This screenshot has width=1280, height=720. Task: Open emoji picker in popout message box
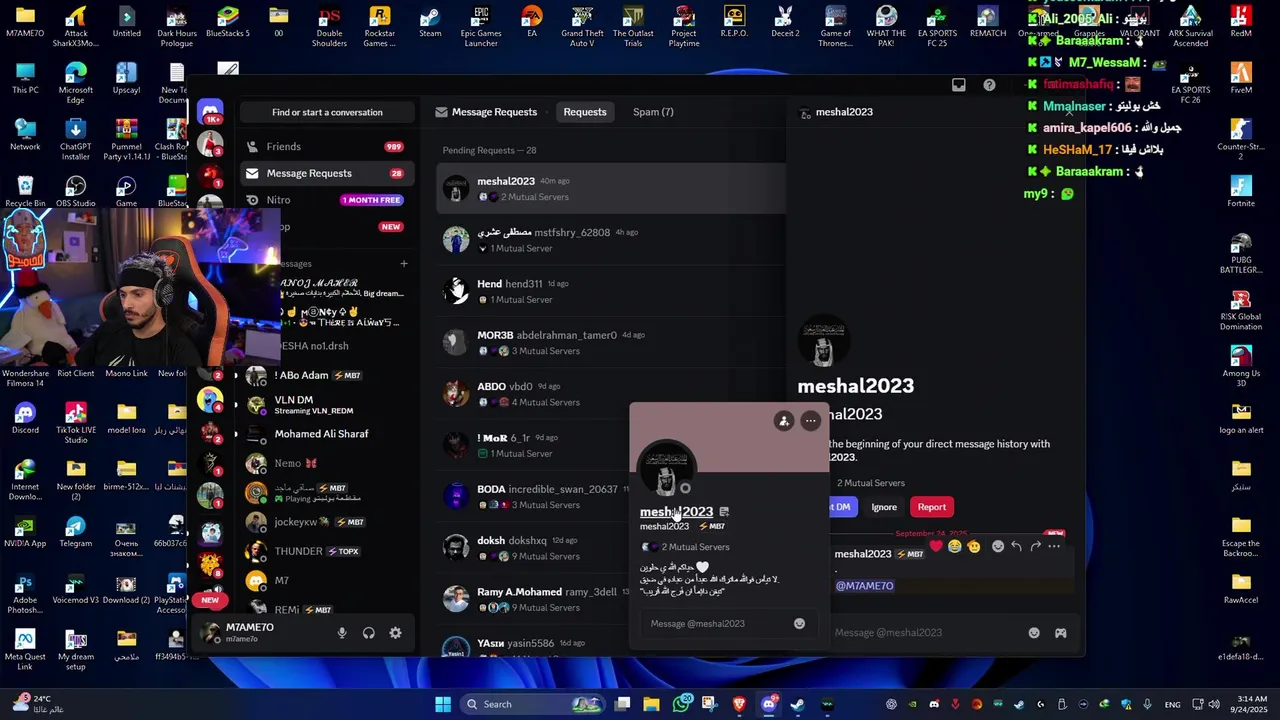(799, 624)
